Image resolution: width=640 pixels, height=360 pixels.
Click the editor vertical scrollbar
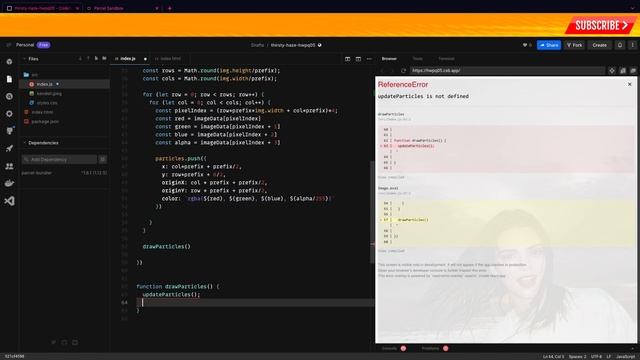(372, 212)
